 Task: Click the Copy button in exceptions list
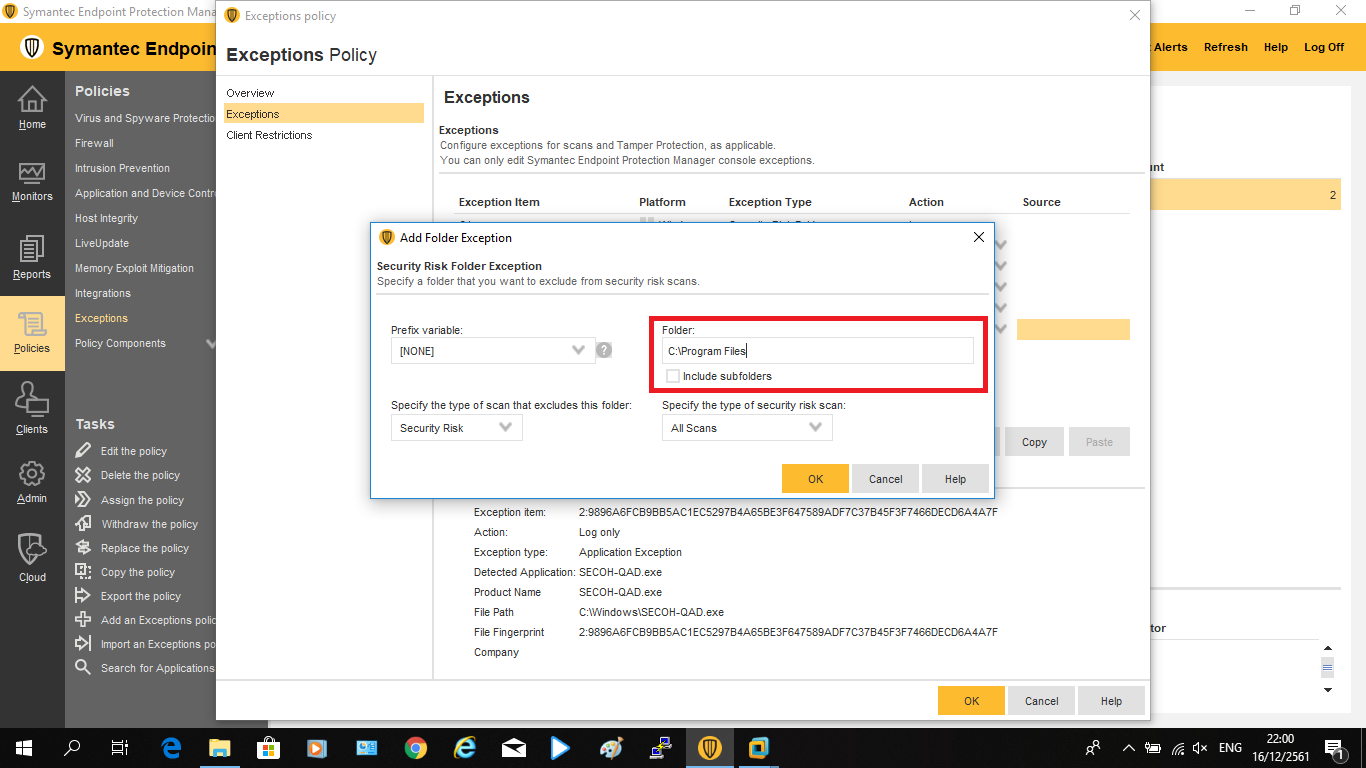(1034, 442)
